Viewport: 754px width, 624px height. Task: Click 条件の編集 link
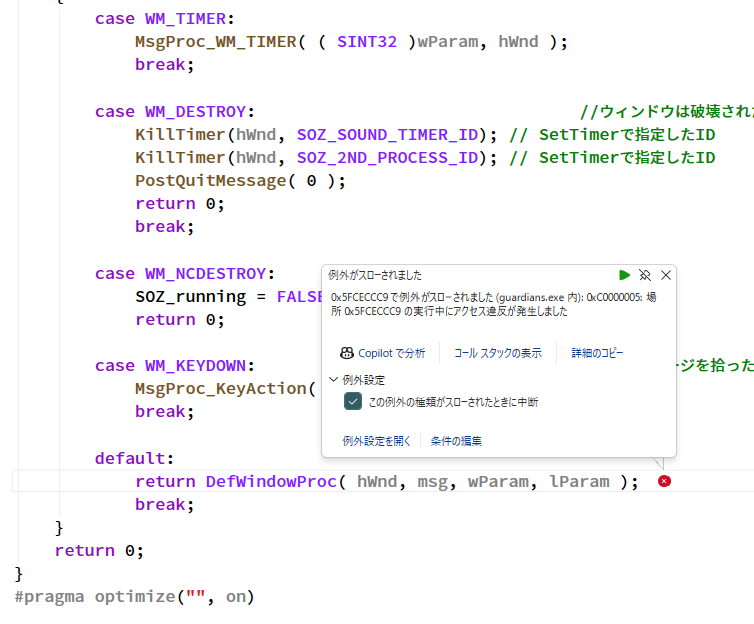456,441
